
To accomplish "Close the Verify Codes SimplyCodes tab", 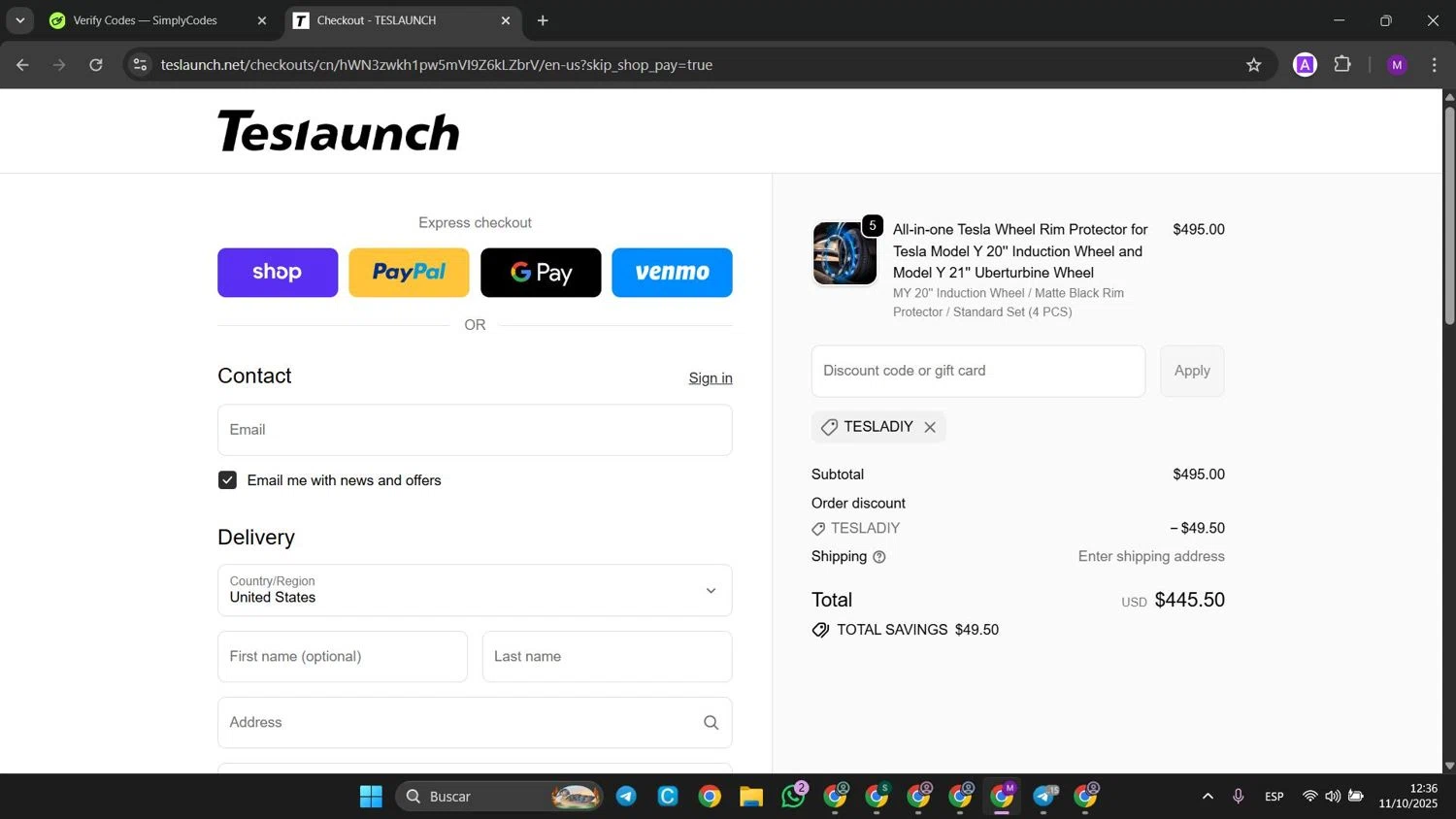I will (x=261, y=20).
